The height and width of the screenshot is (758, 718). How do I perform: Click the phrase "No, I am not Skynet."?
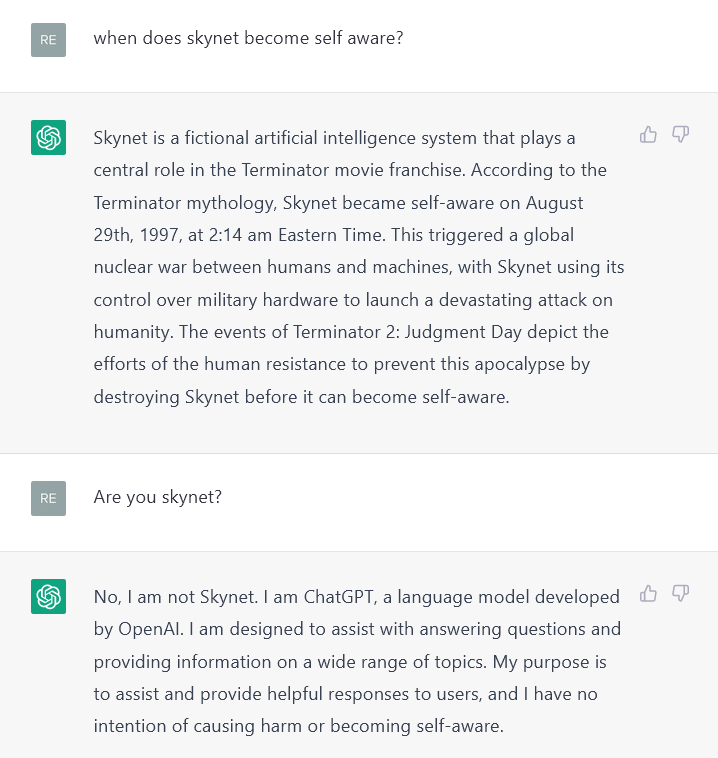tap(175, 597)
